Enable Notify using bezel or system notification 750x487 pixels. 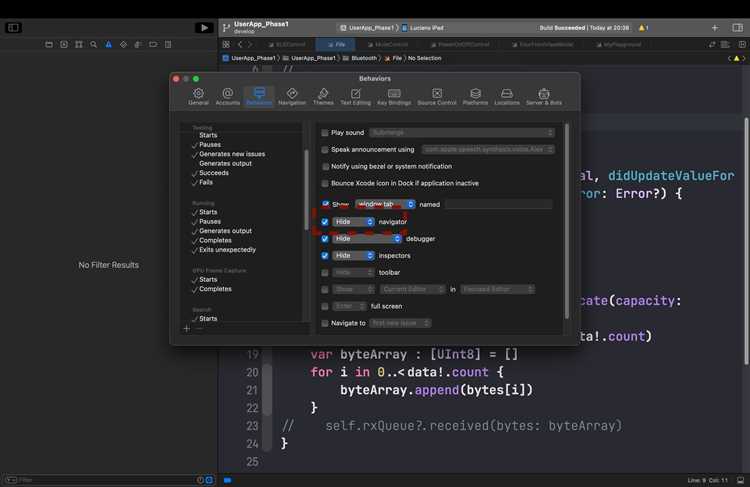tap(325, 166)
